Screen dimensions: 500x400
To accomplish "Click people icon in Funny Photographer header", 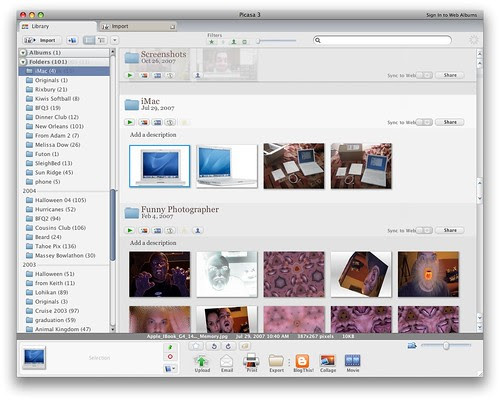I will tap(198, 230).
